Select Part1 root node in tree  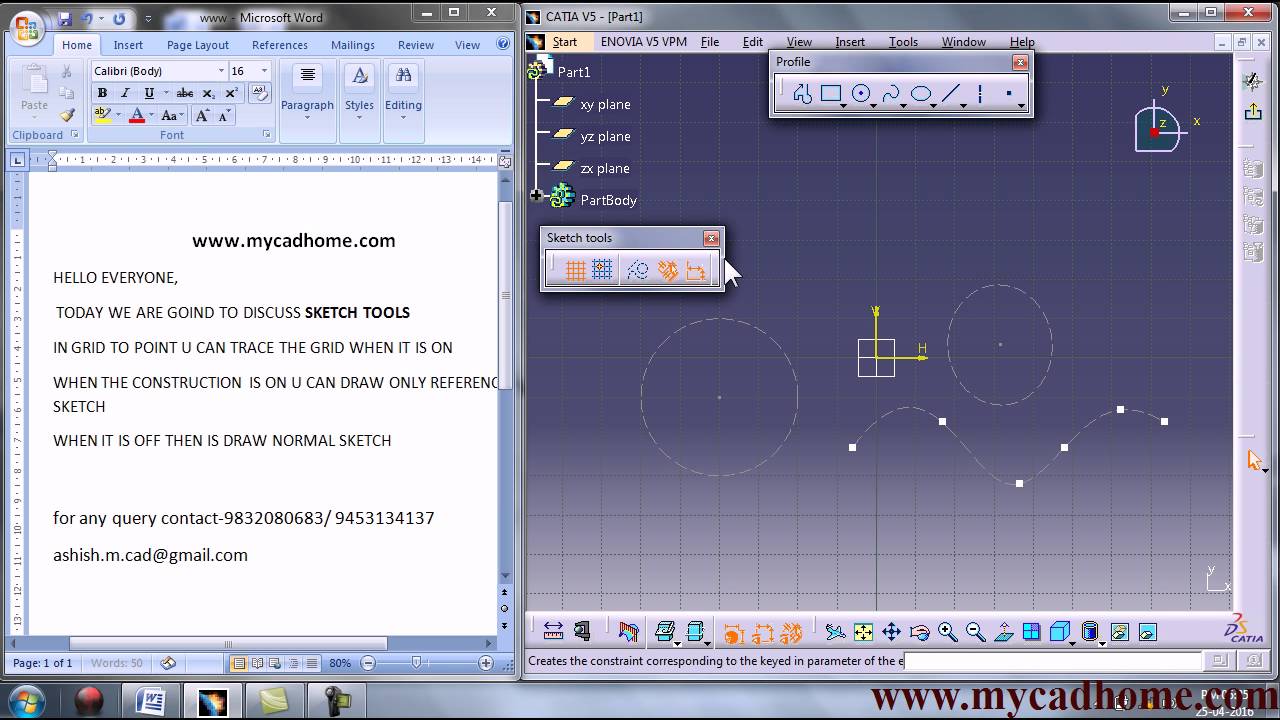[x=574, y=72]
